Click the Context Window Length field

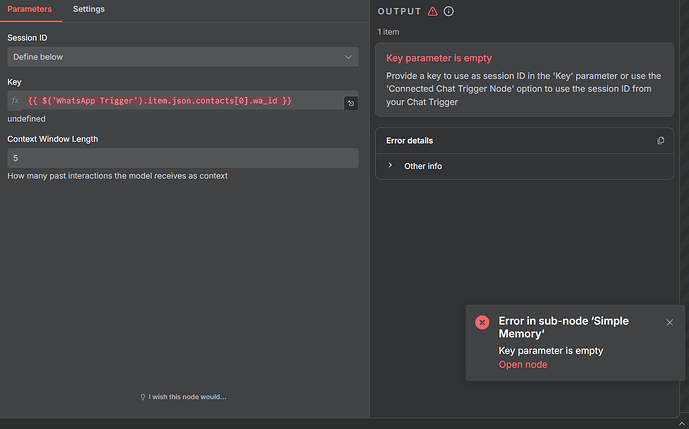[182, 158]
